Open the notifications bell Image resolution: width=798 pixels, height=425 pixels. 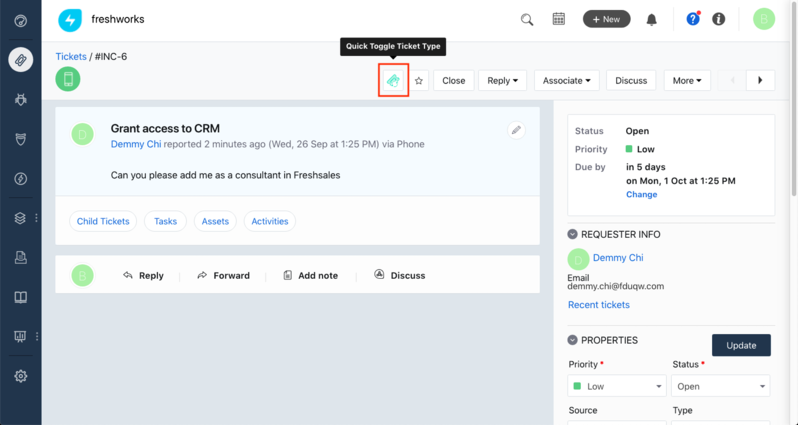click(x=652, y=19)
